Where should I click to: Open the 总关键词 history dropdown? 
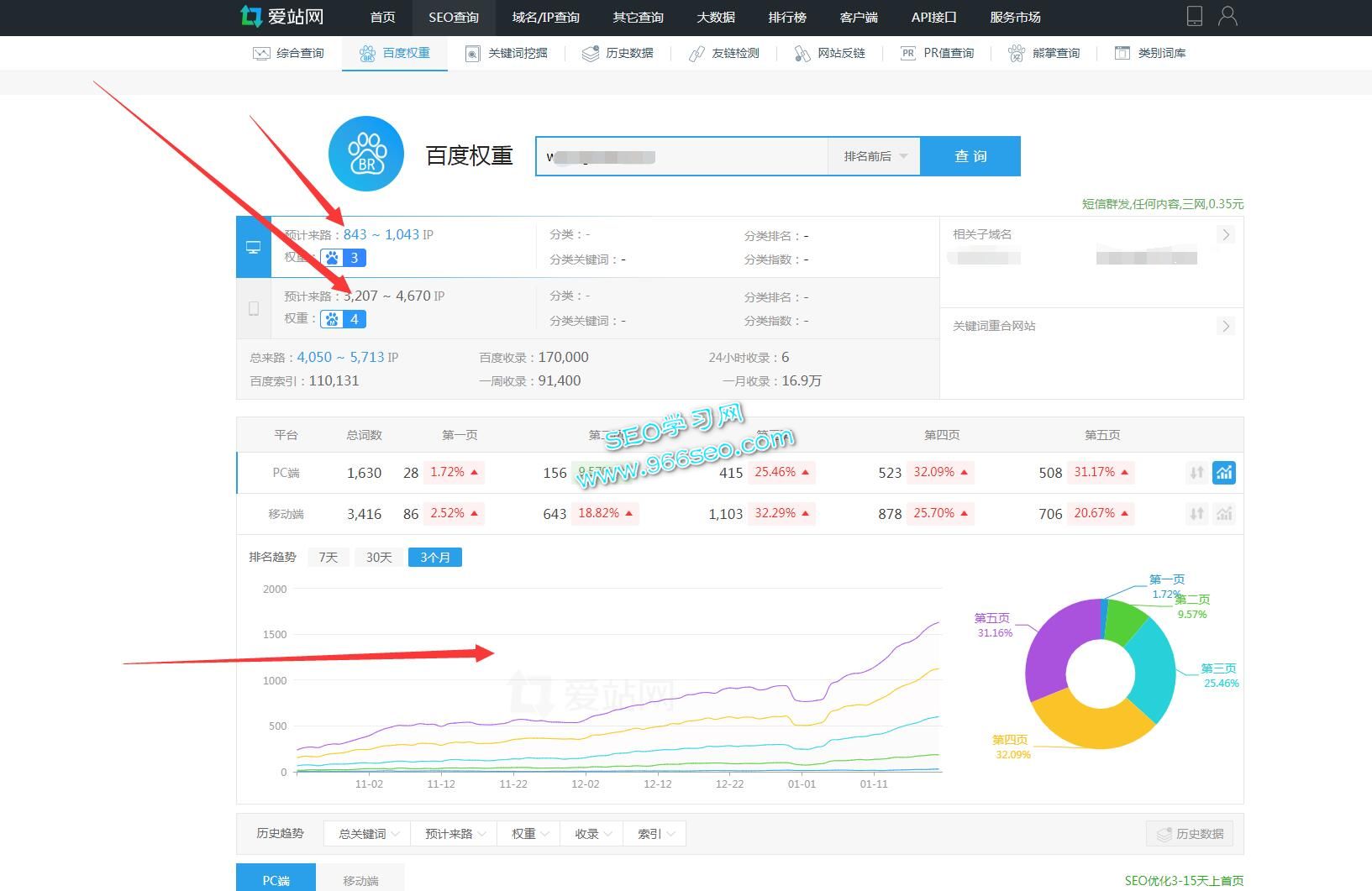368,834
